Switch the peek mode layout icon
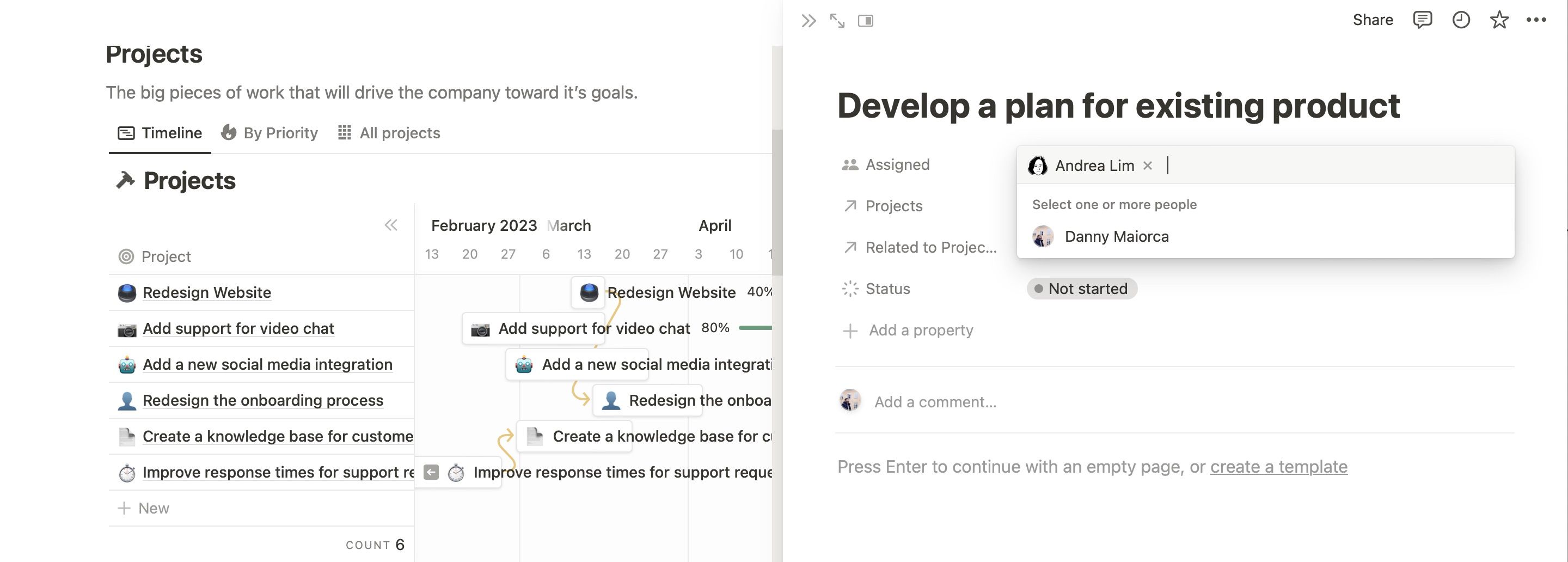The height and width of the screenshot is (562, 1568). (865, 21)
